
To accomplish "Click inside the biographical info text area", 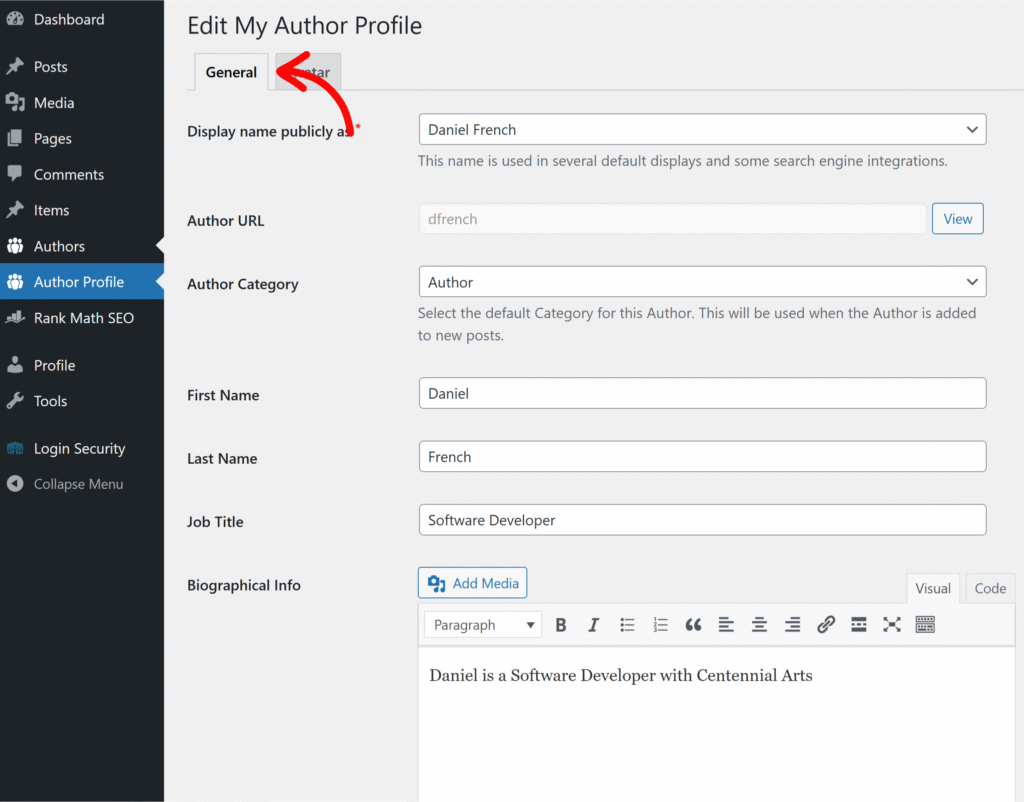I will [x=716, y=725].
